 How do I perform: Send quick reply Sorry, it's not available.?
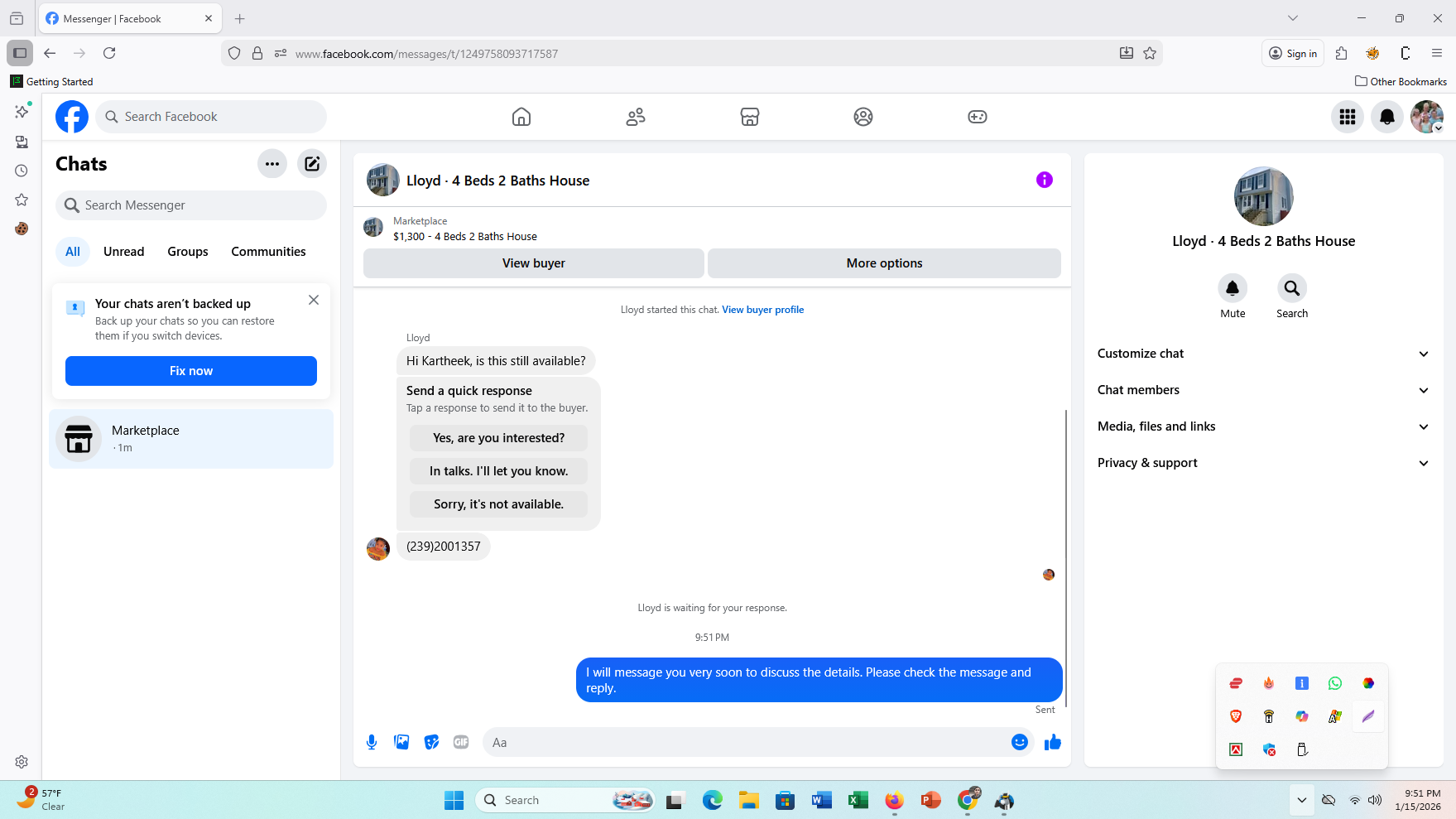(x=498, y=504)
